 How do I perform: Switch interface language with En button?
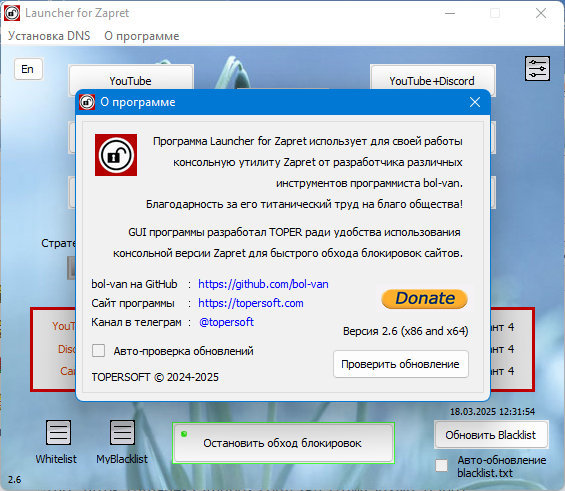(x=28, y=69)
